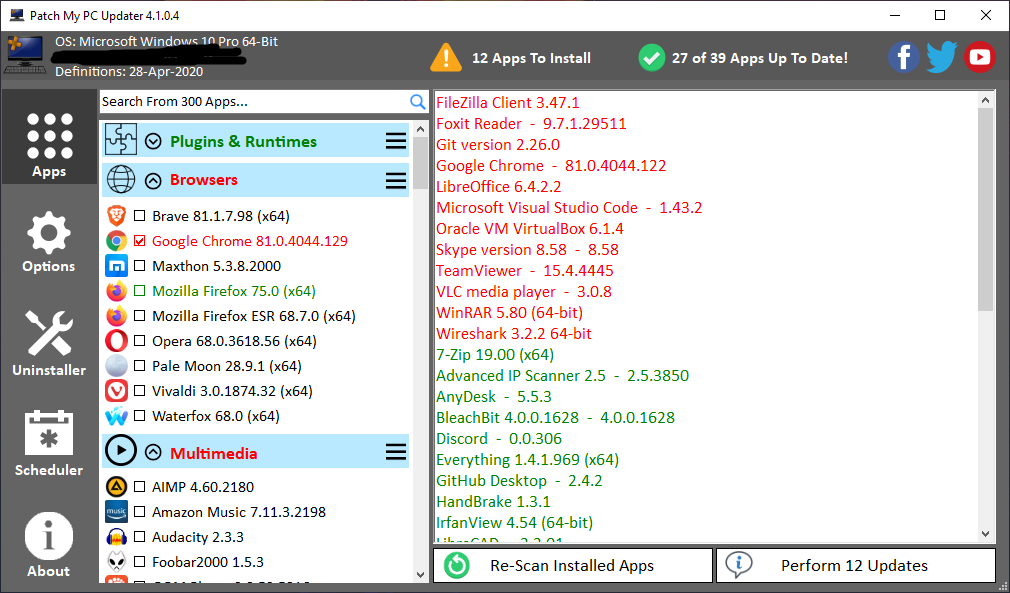Select Wireshark 3.2.2 64-bit entry

point(513,334)
